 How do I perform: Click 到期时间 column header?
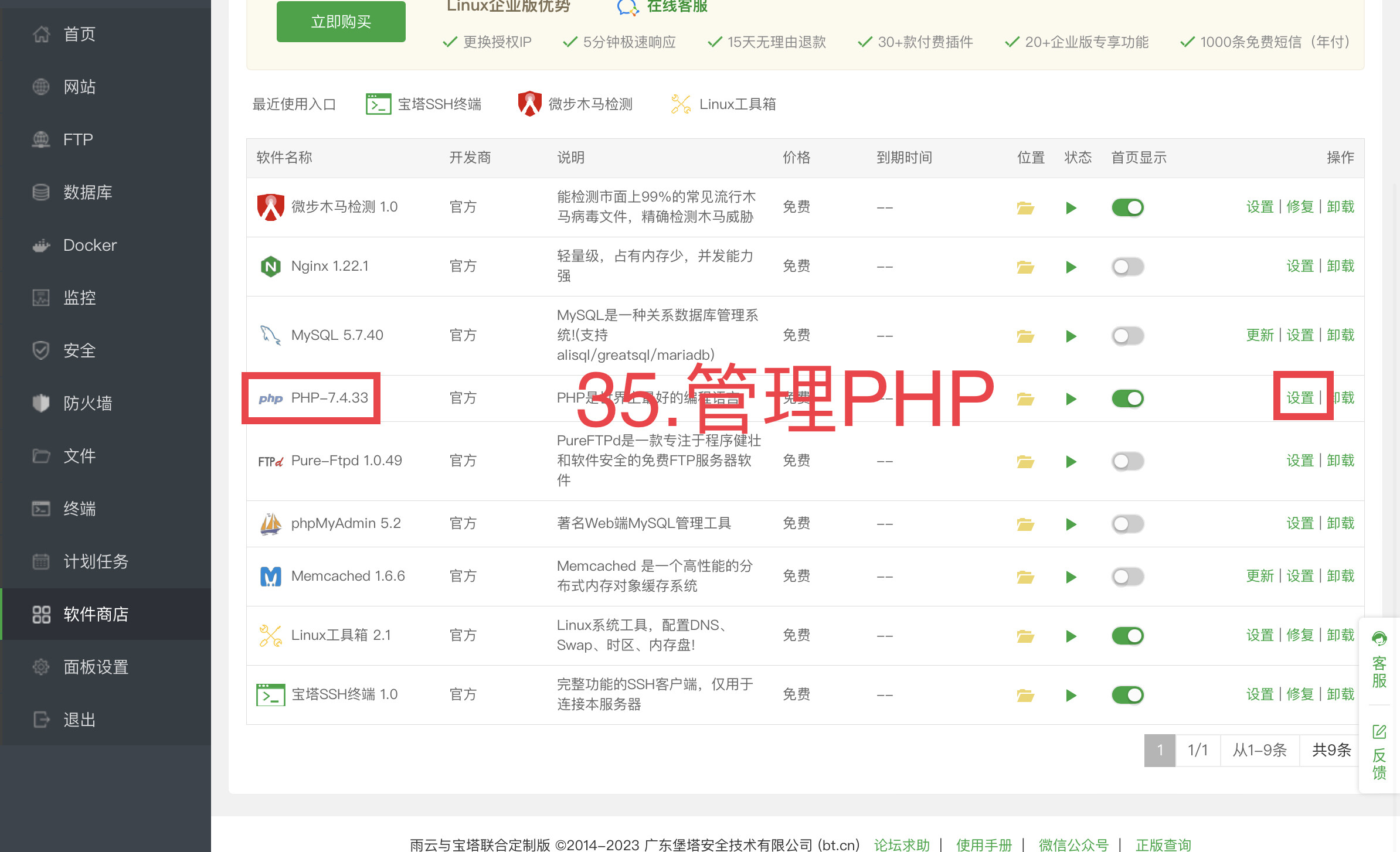pyautogui.click(x=904, y=158)
